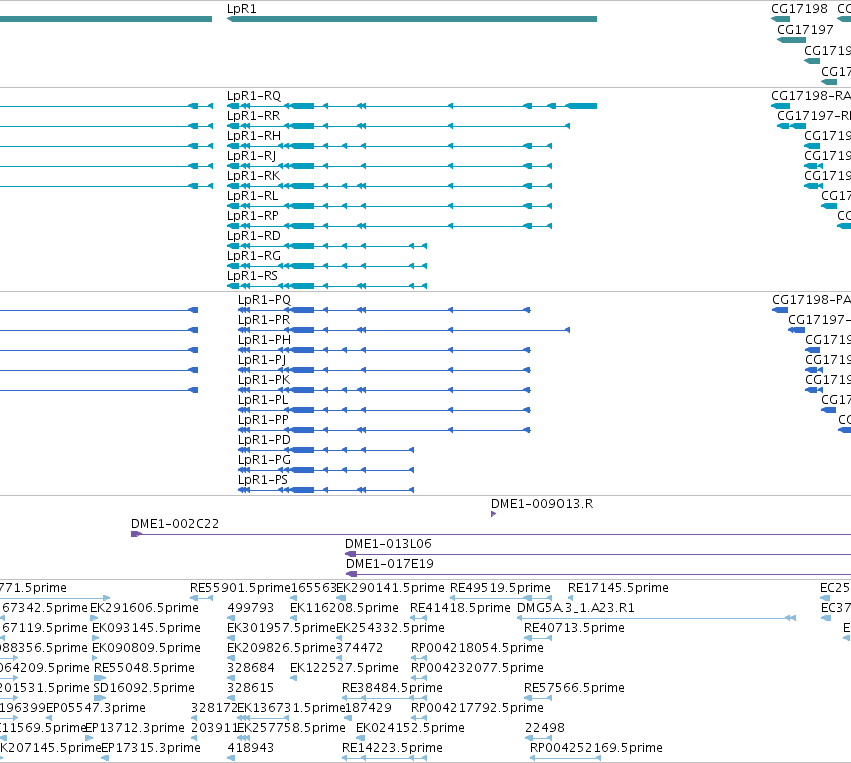Select EST EP13712.3prime
Image resolution: width=851 pixels, height=763 pixels.
point(135,728)
